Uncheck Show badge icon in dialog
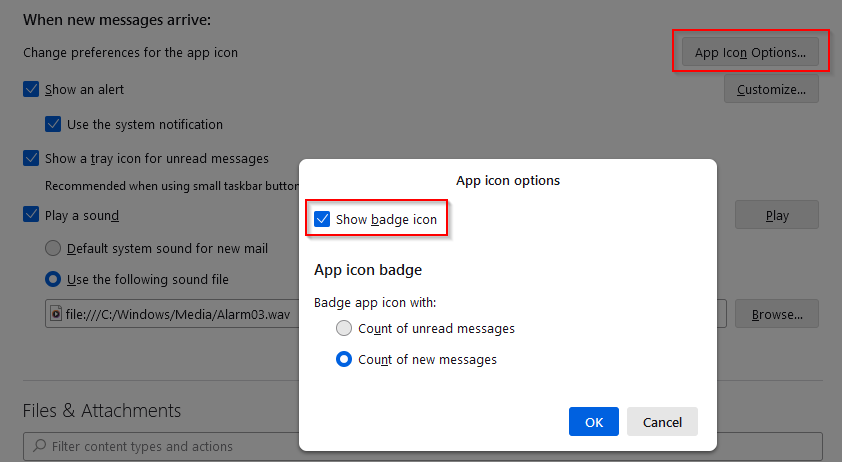The height and width of the screenshot is (462, 842). pos(322,219)
